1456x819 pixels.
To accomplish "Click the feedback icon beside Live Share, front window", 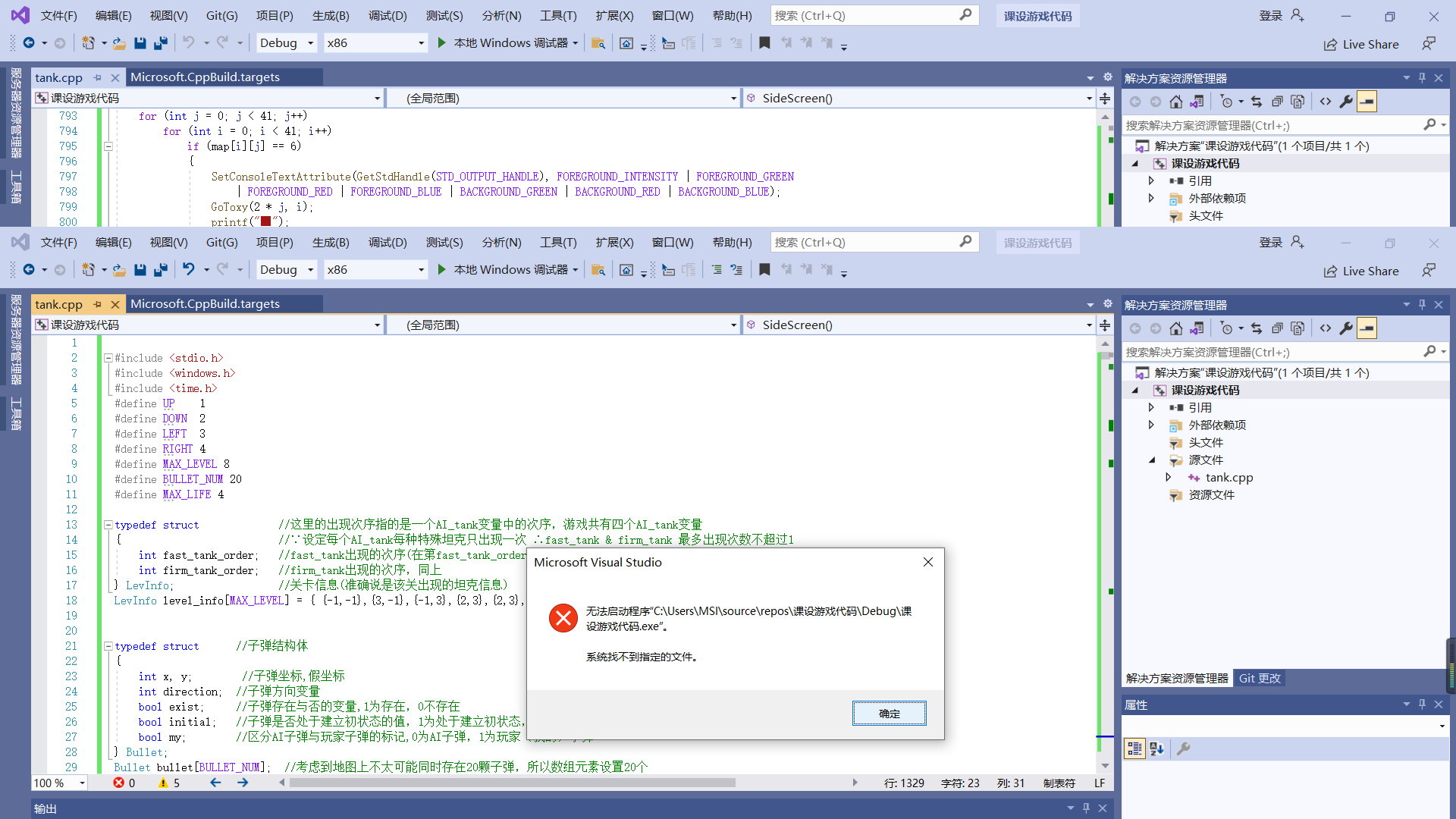I will pyautogui.click(x=1429, y=271).
